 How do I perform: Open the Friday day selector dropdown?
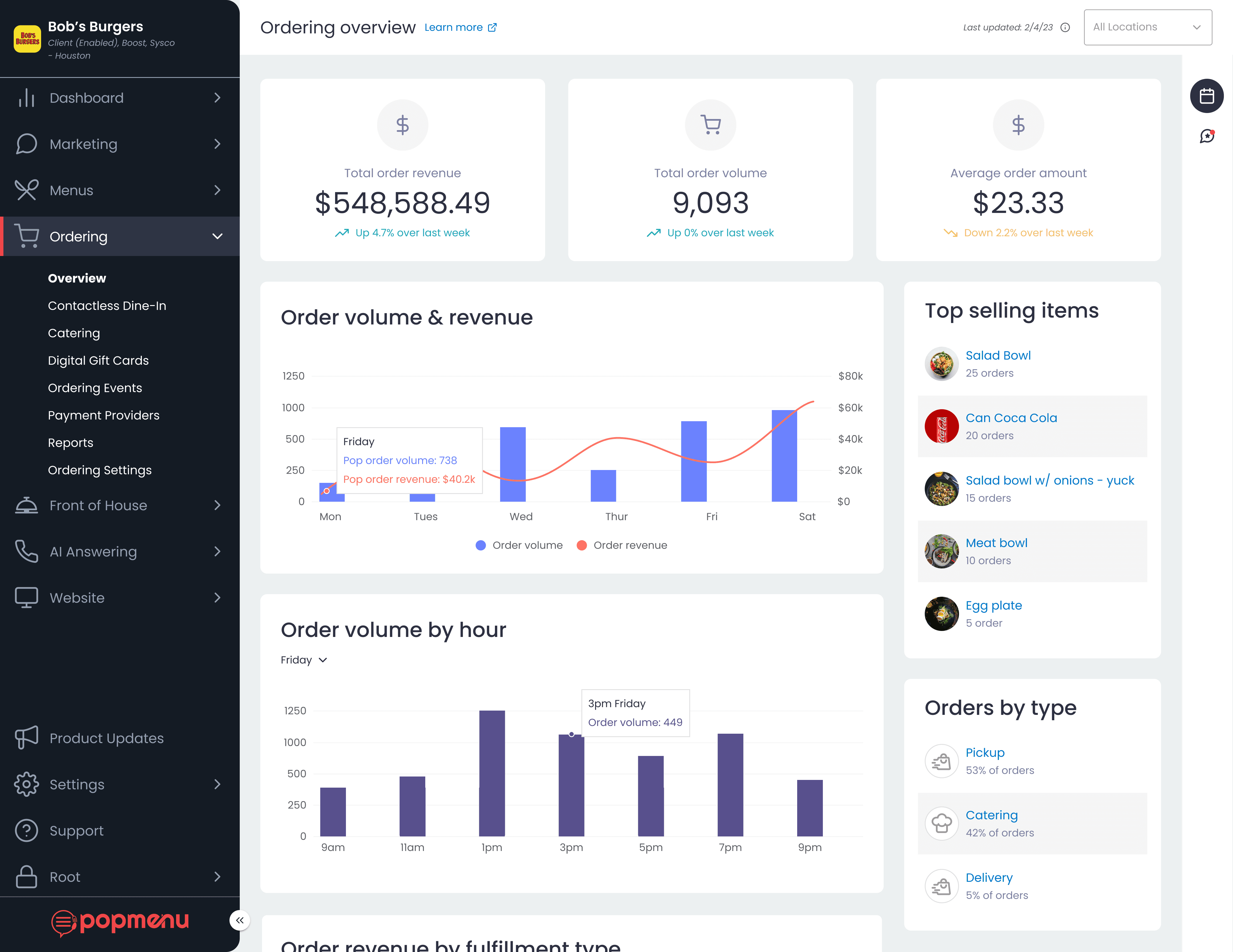tap(304, 660)
